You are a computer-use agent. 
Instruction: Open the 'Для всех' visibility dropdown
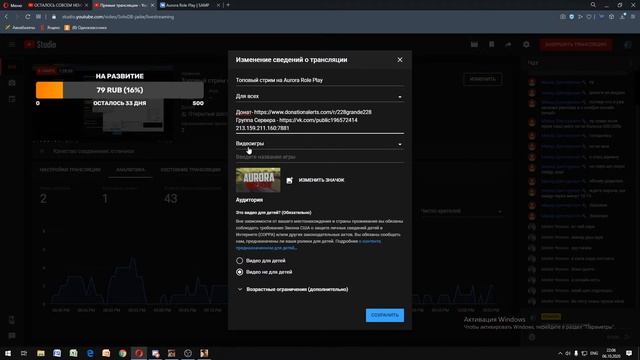tap(320, 96)
